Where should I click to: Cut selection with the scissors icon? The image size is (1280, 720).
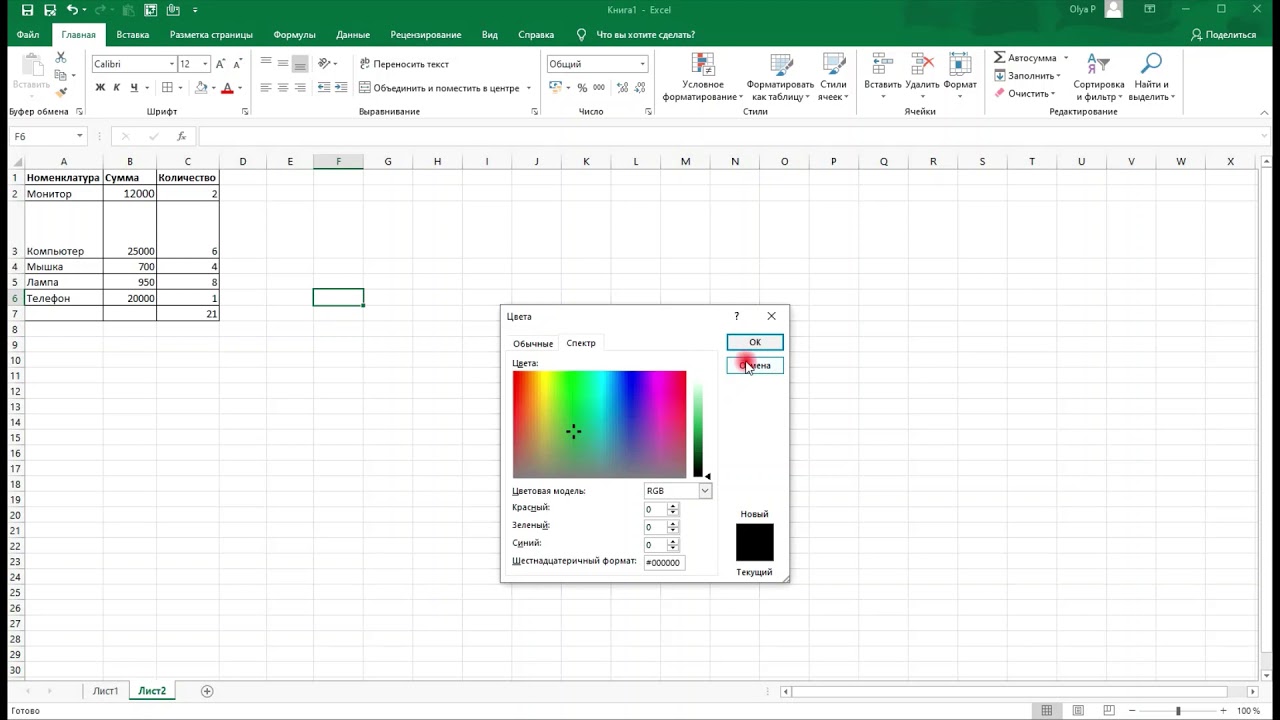click(x=61, y=58)
